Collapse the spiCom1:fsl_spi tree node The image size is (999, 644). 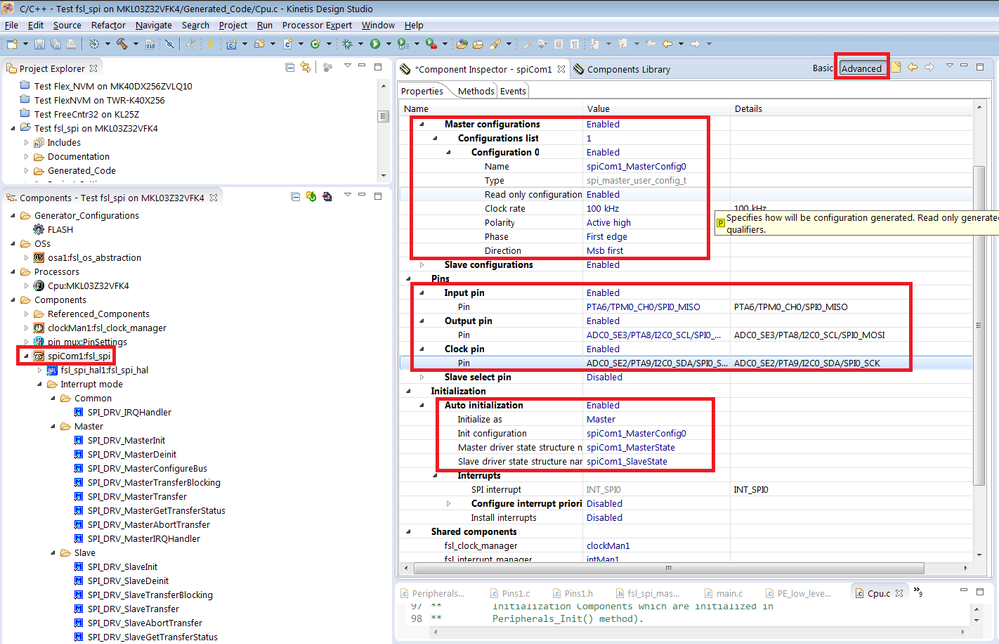coord(26,356)
